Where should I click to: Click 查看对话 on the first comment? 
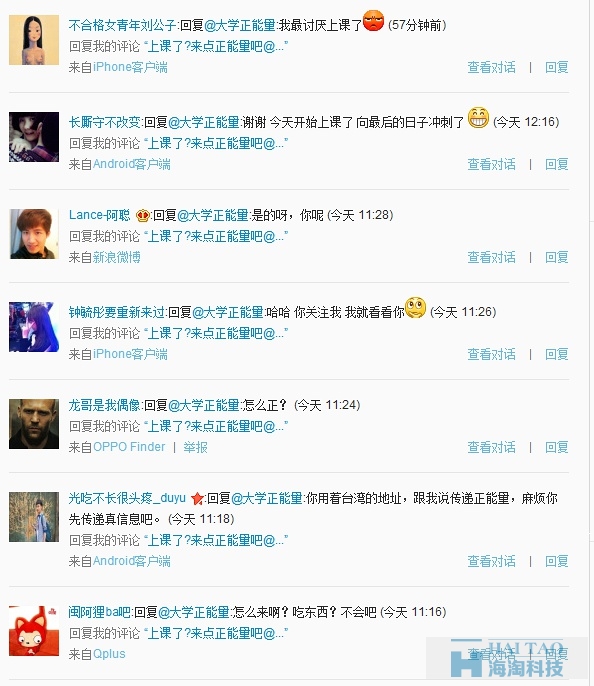coord(491,67)
